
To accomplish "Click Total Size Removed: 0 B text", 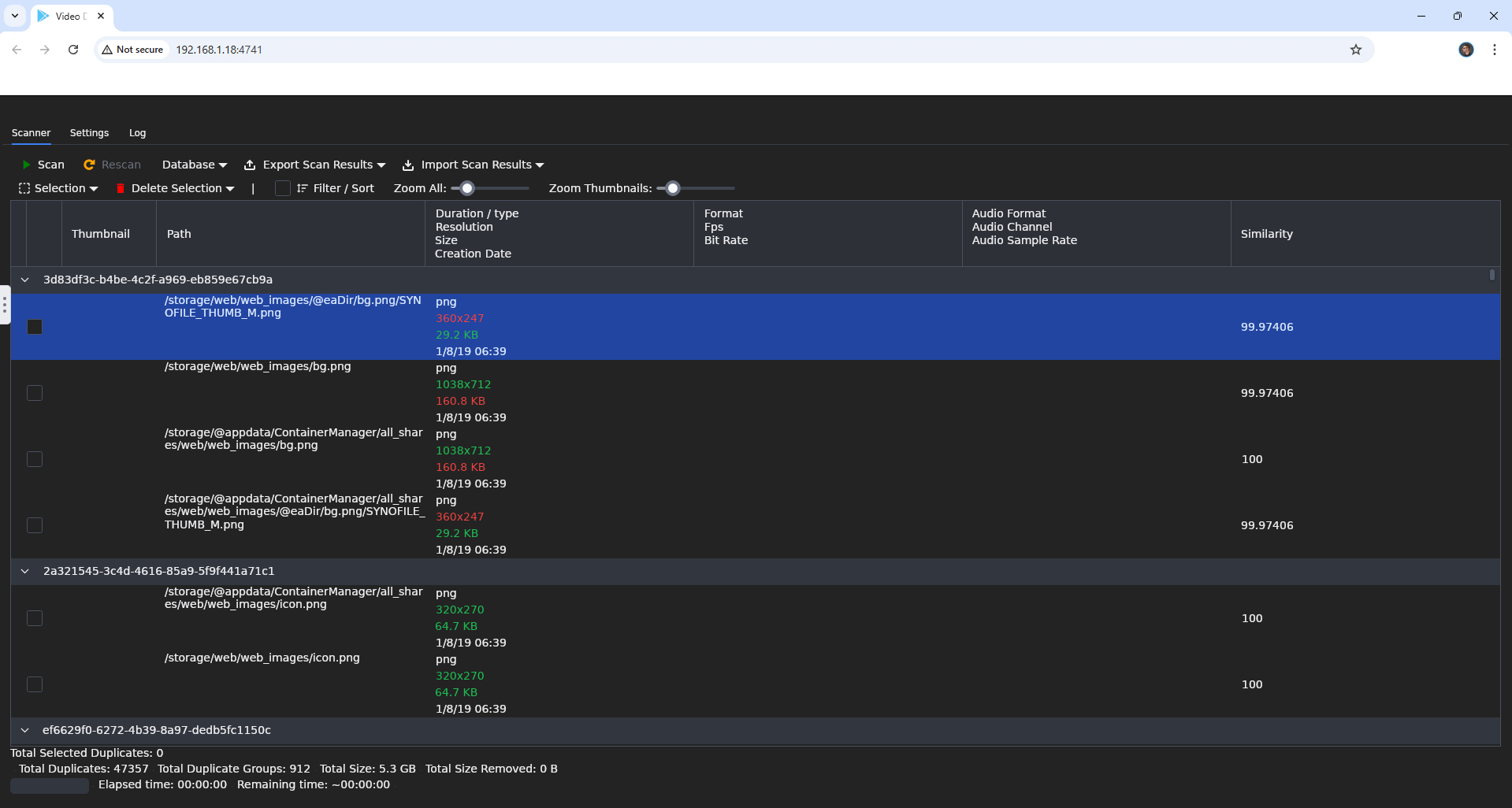I will click(x=492, y=769).
